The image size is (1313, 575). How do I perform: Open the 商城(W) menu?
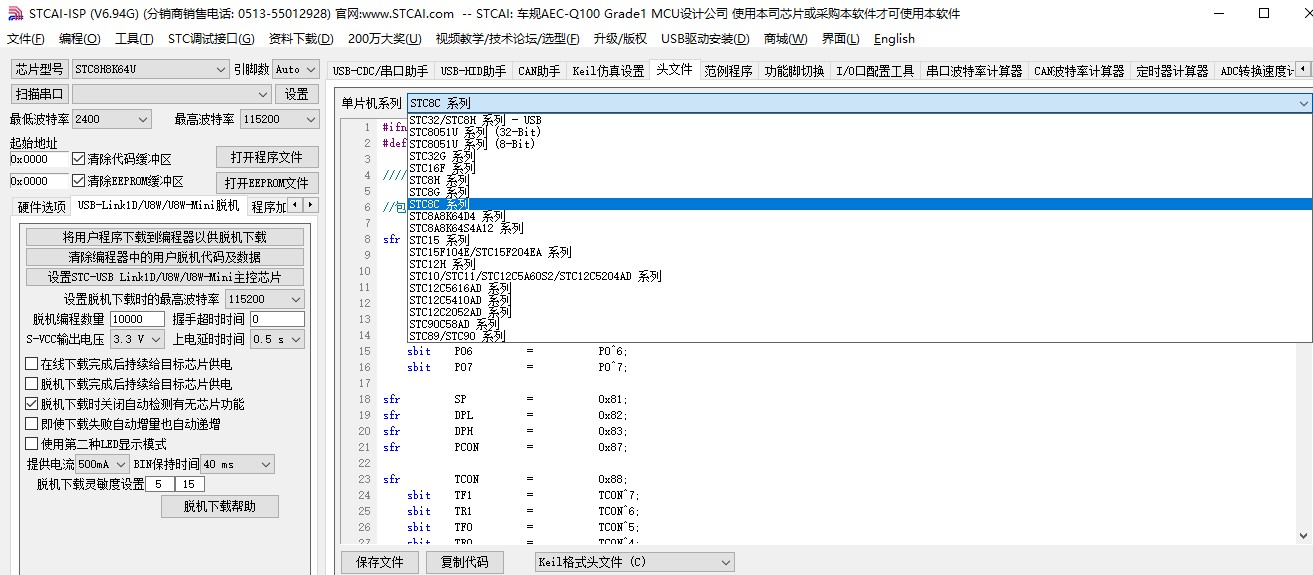click(785, 39)
